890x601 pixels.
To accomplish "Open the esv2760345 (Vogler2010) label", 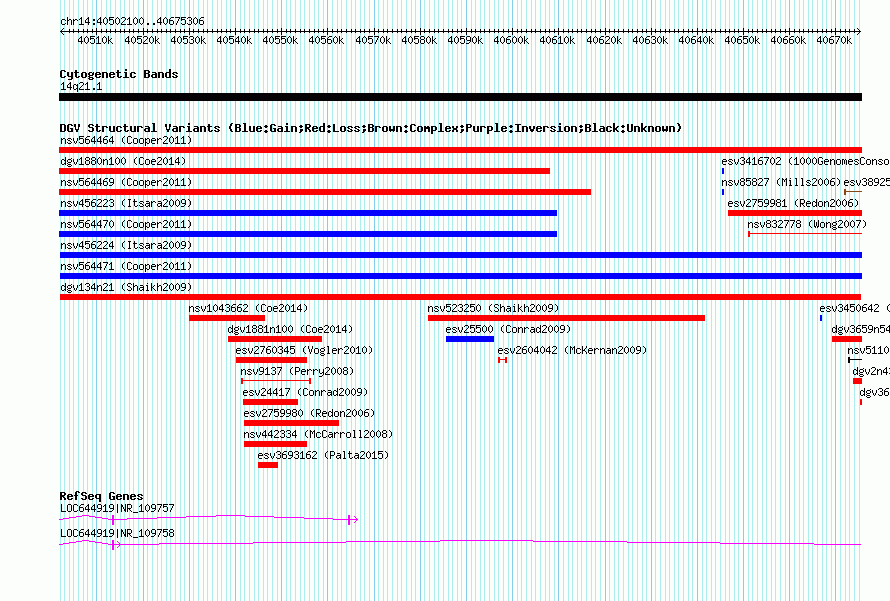I will coord(304,350).
